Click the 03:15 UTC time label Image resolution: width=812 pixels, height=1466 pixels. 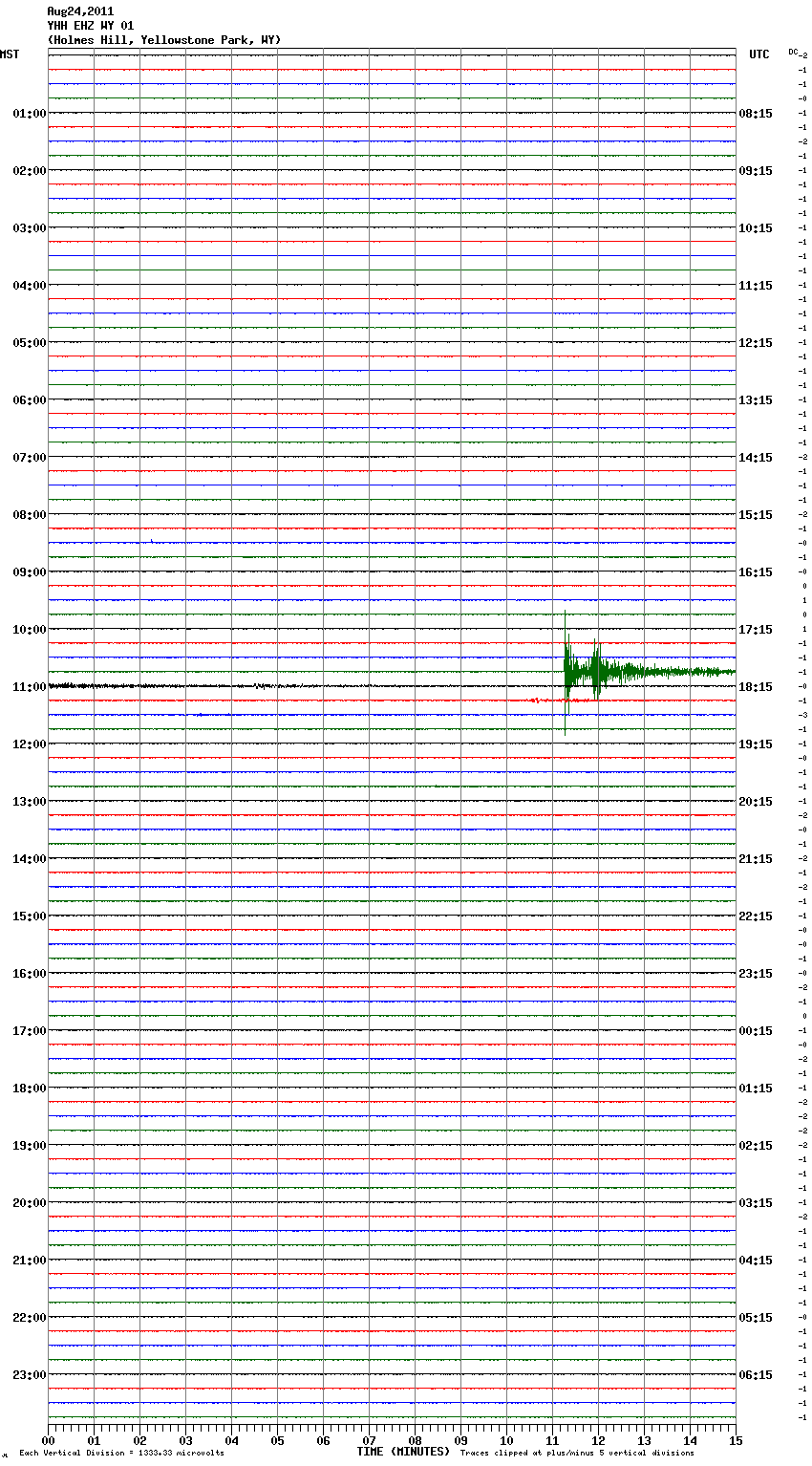coord(756,1203)
